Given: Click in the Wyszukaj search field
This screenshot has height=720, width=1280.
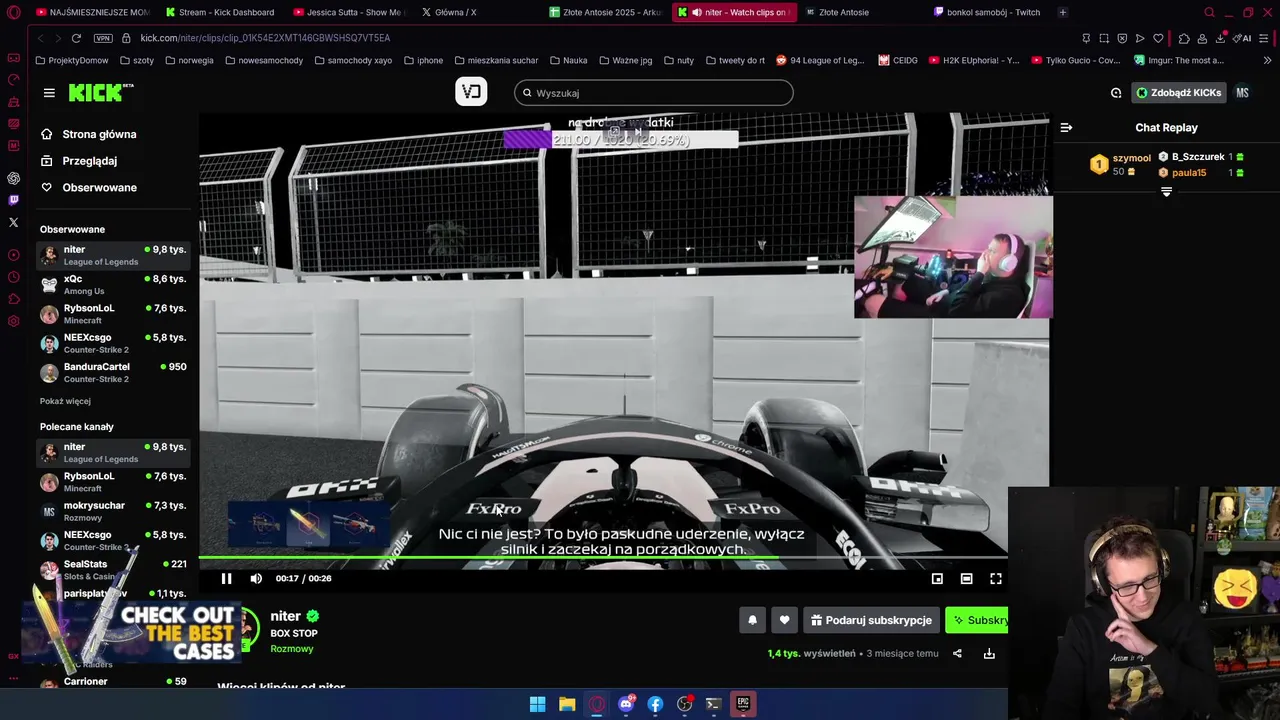Looking at the screenshot, I should click(x=654, y=93).
